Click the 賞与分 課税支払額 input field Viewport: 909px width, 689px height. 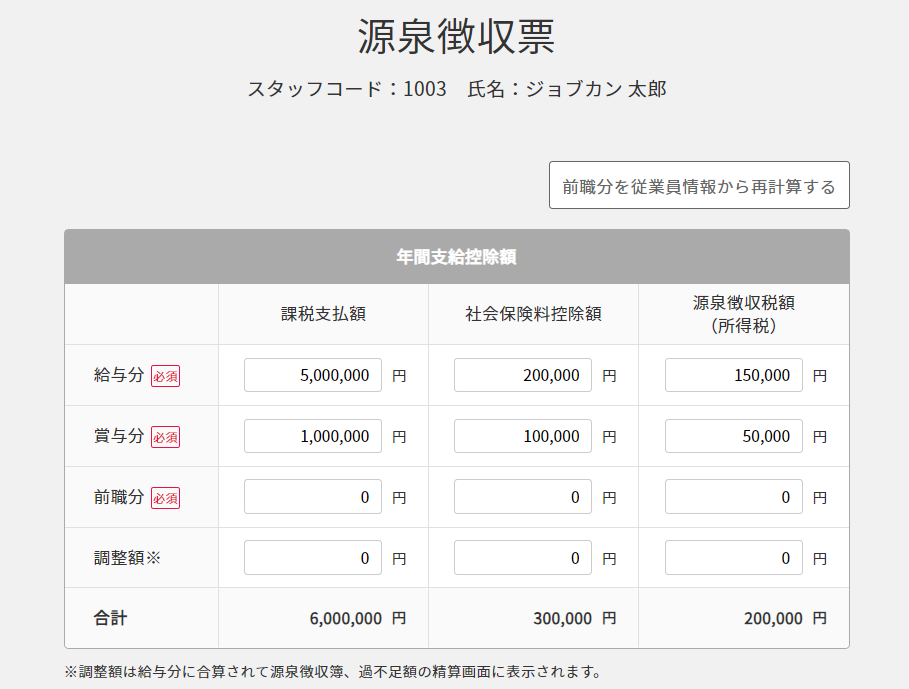point(311,436)
